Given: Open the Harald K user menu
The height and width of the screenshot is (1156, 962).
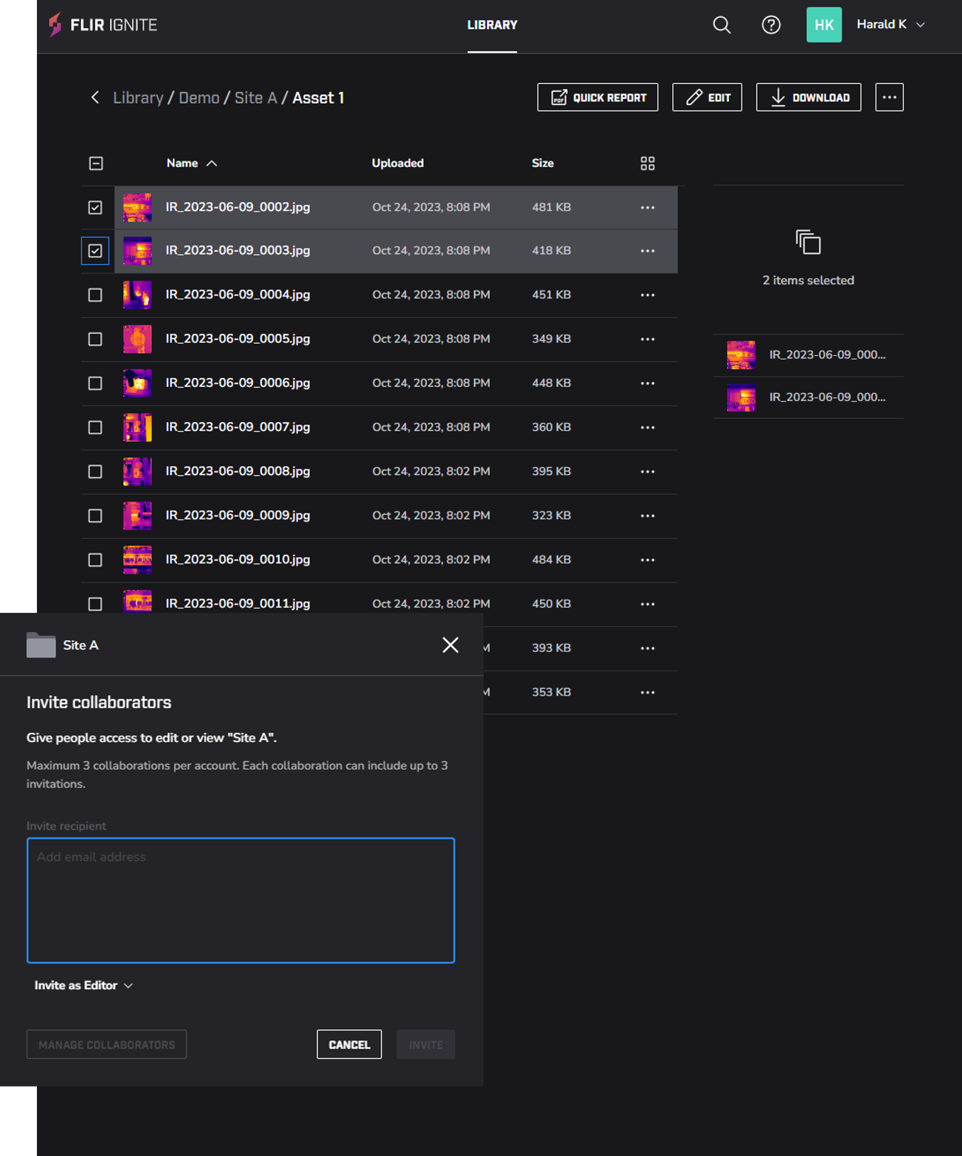Looking at the screenshot, I should coord(889,25).
